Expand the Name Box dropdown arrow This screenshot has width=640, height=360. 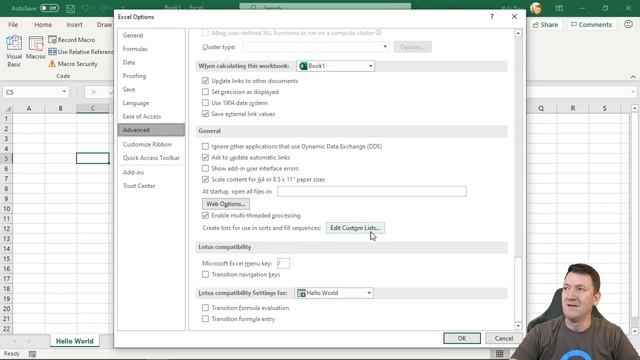(64, 92)
